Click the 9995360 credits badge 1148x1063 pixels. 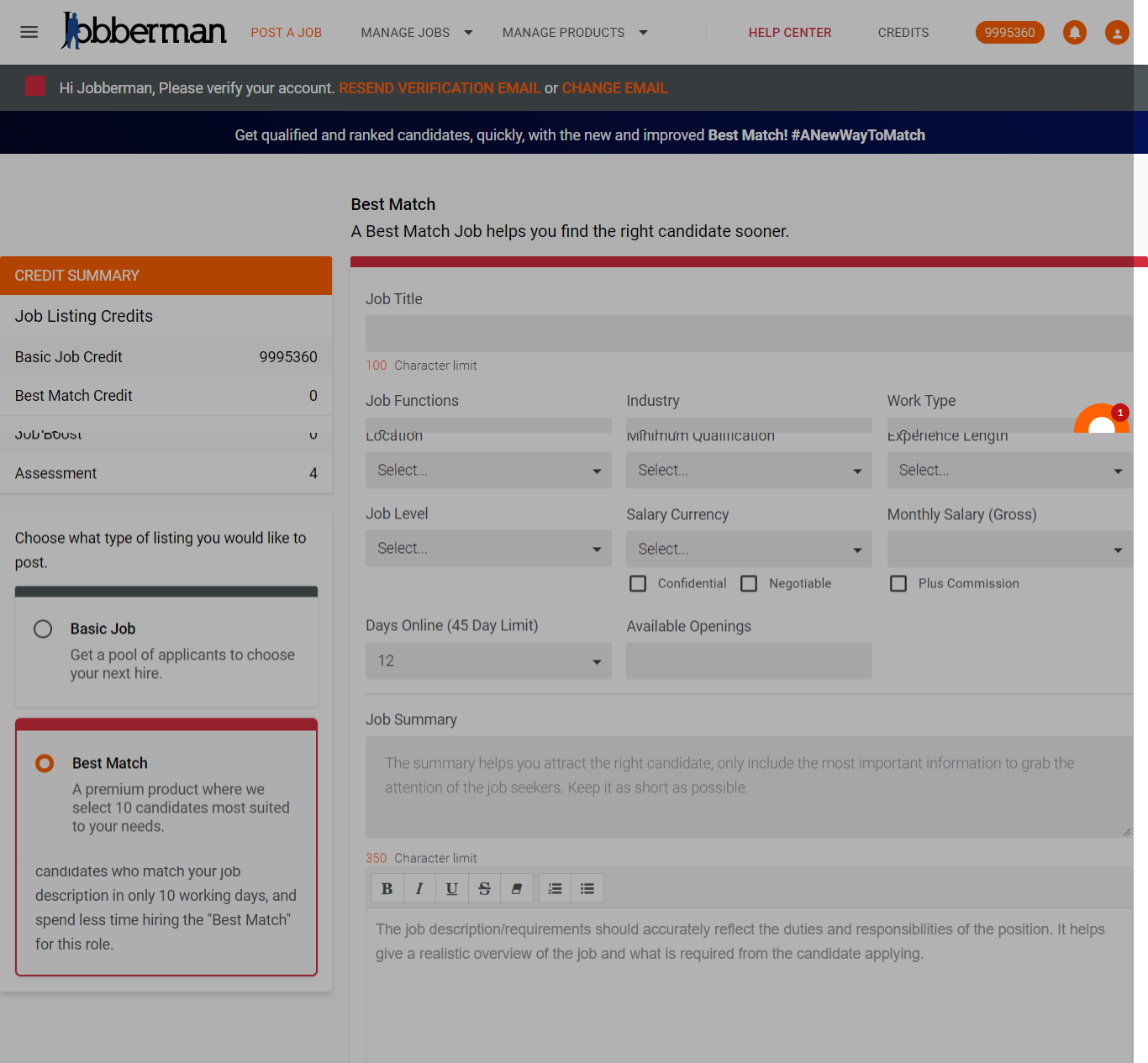click(1010, 33)
